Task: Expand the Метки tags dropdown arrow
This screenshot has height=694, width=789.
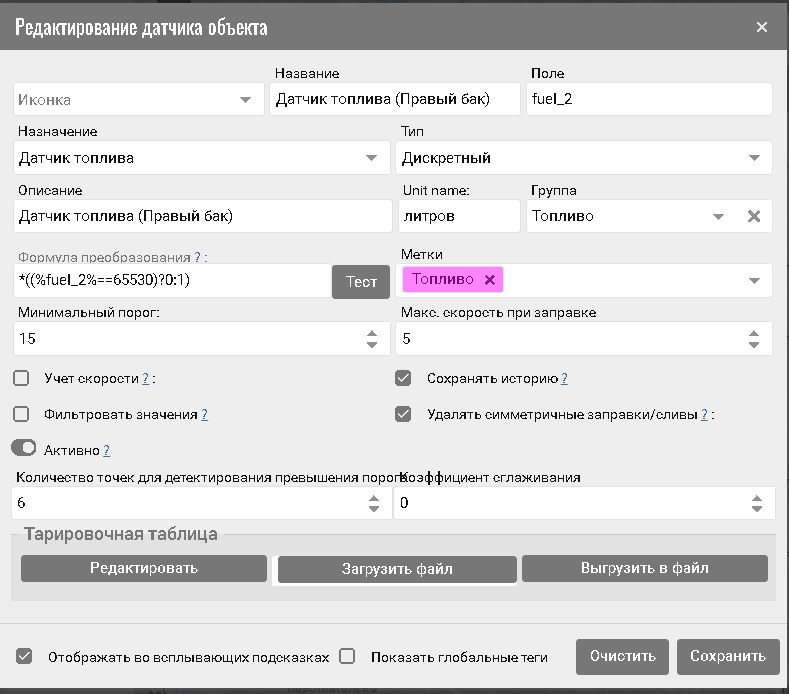Action: pos(754,281)
